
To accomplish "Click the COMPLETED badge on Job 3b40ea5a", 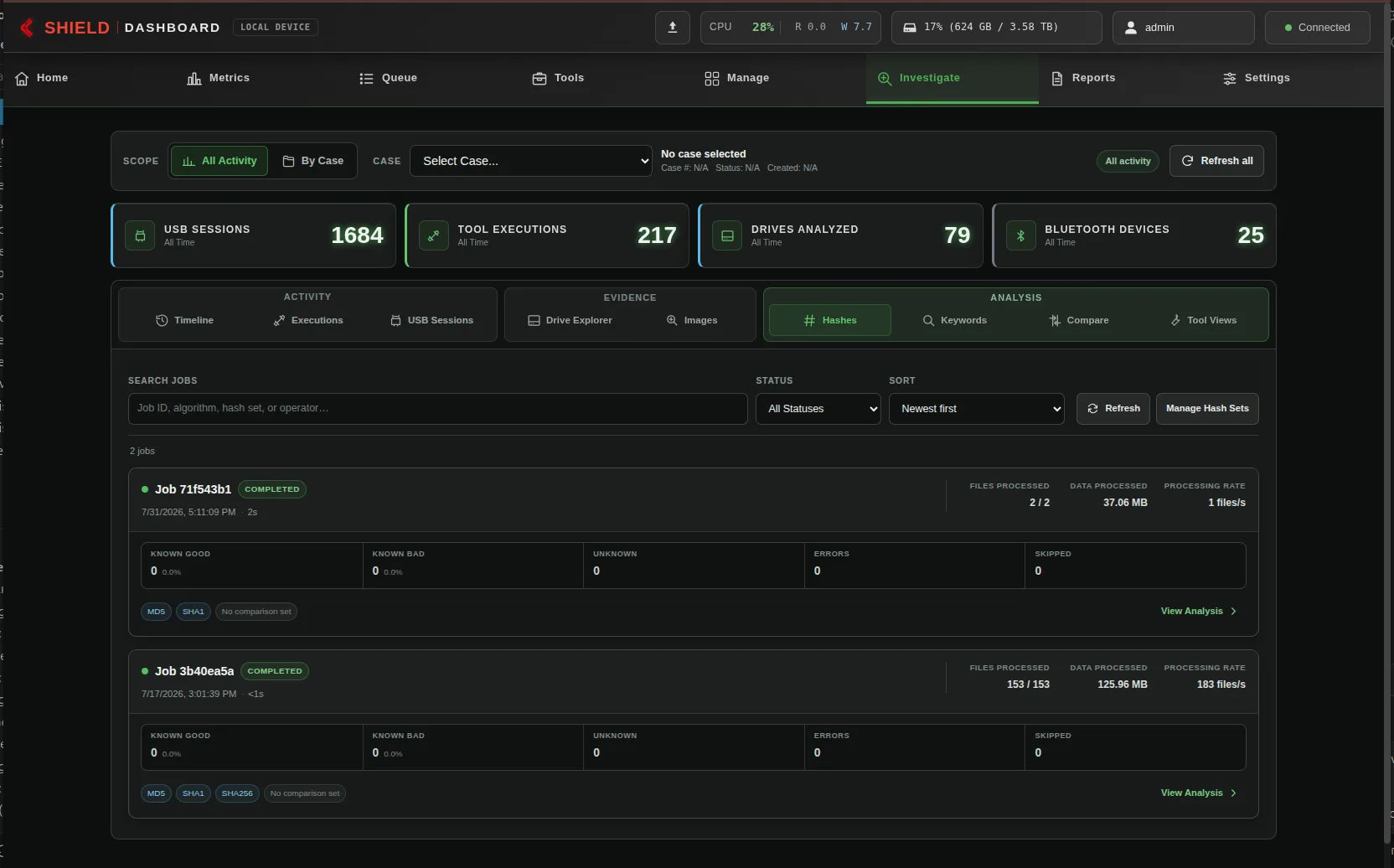I will pyautogui.click(x=275, y=671).
